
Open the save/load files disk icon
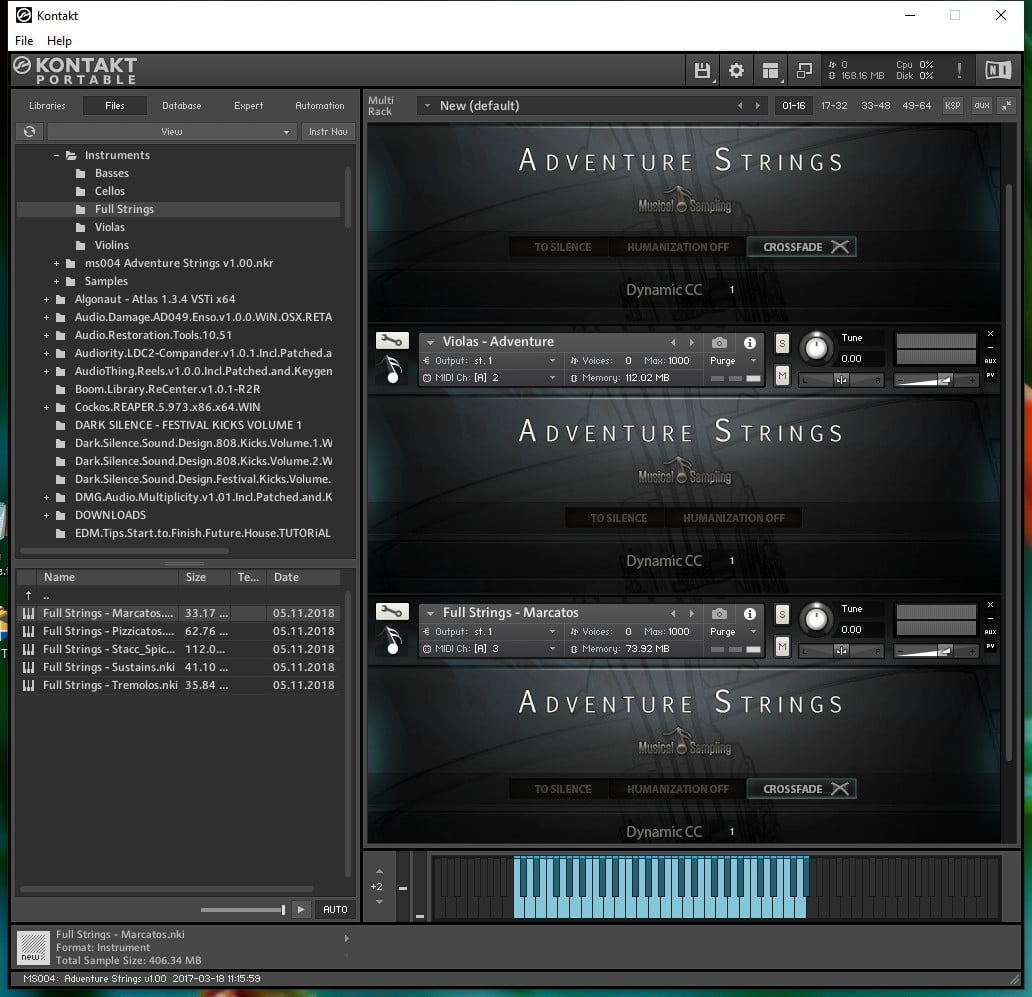[x=702, y=70]
